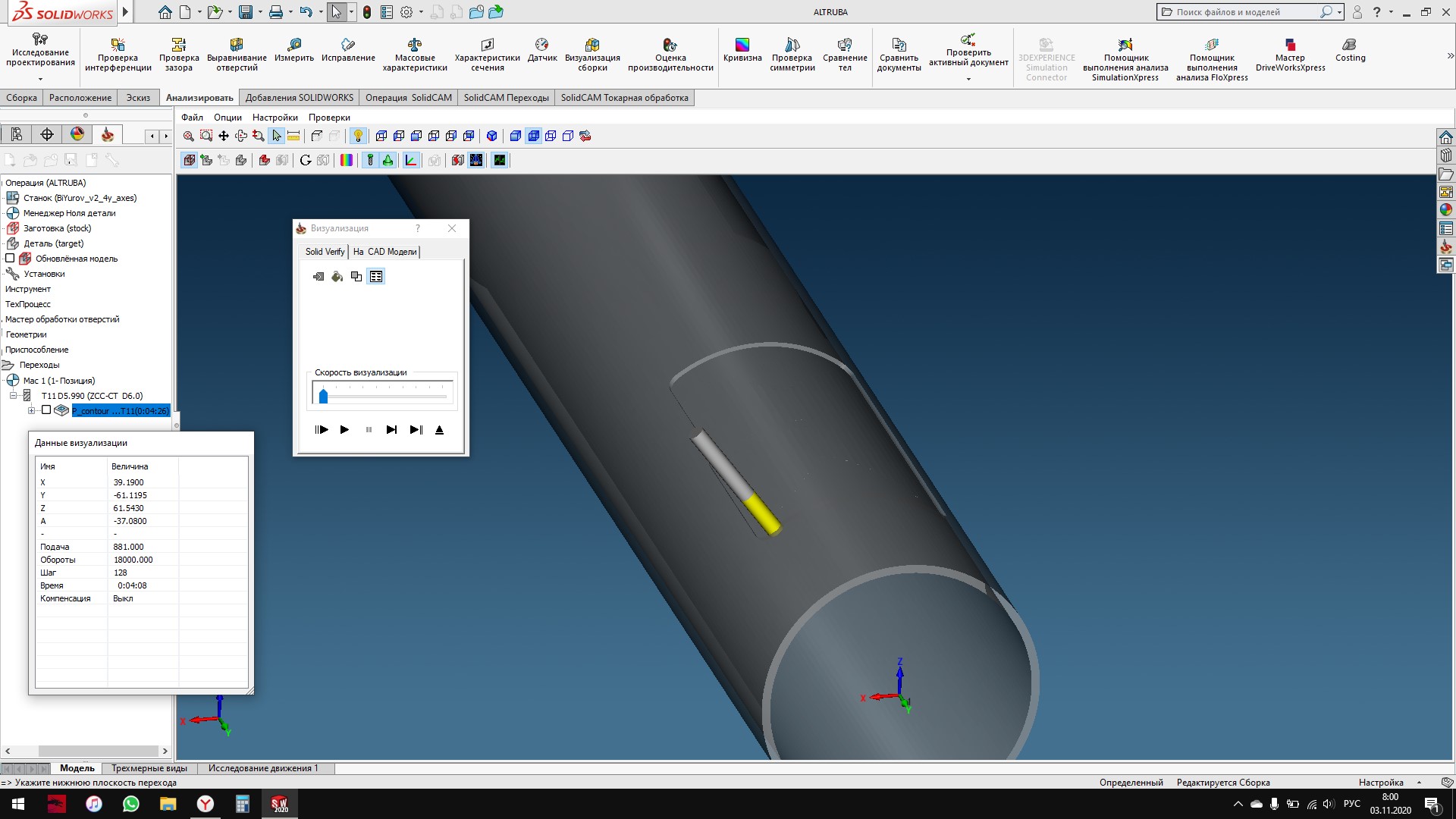
Task: Click SolidWorks 2020 icon in the taskbar
Action: point(280,804)
